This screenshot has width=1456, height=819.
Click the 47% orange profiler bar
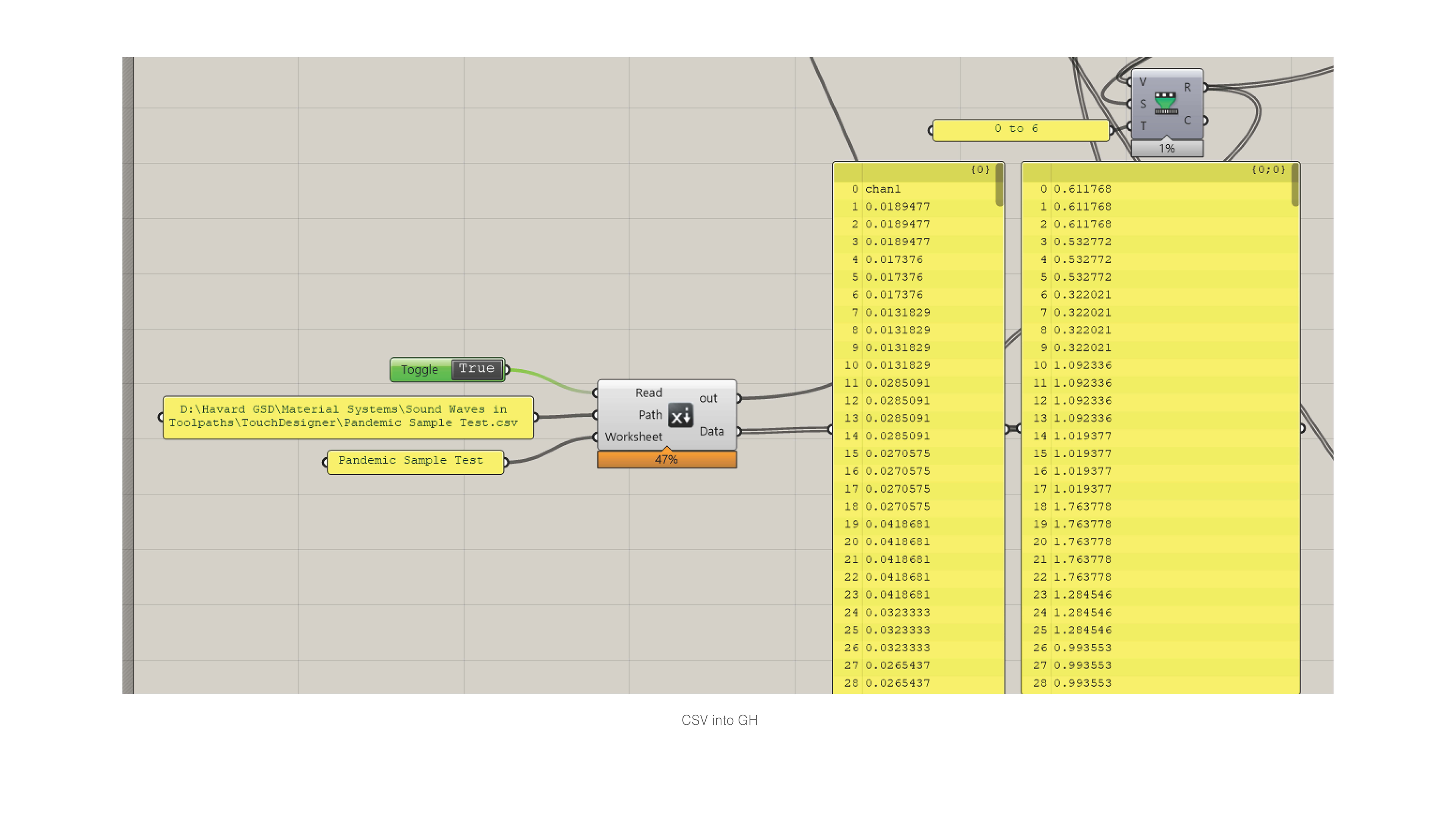[x=667, y=460]
